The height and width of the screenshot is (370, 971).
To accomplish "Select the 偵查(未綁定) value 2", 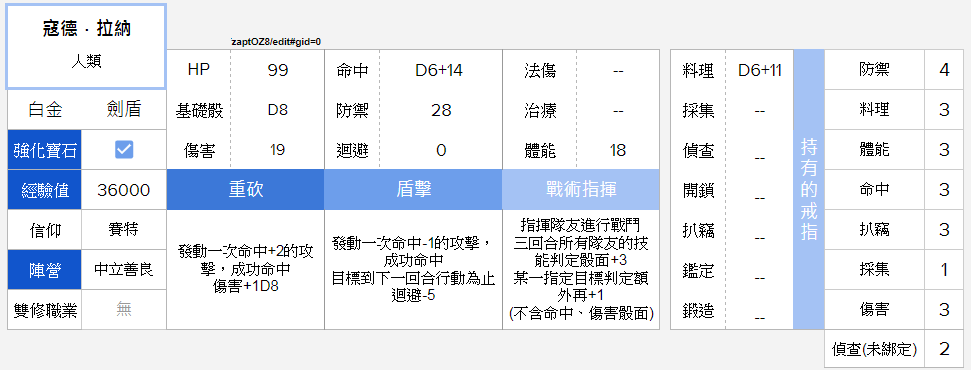I will click(944, 349).
